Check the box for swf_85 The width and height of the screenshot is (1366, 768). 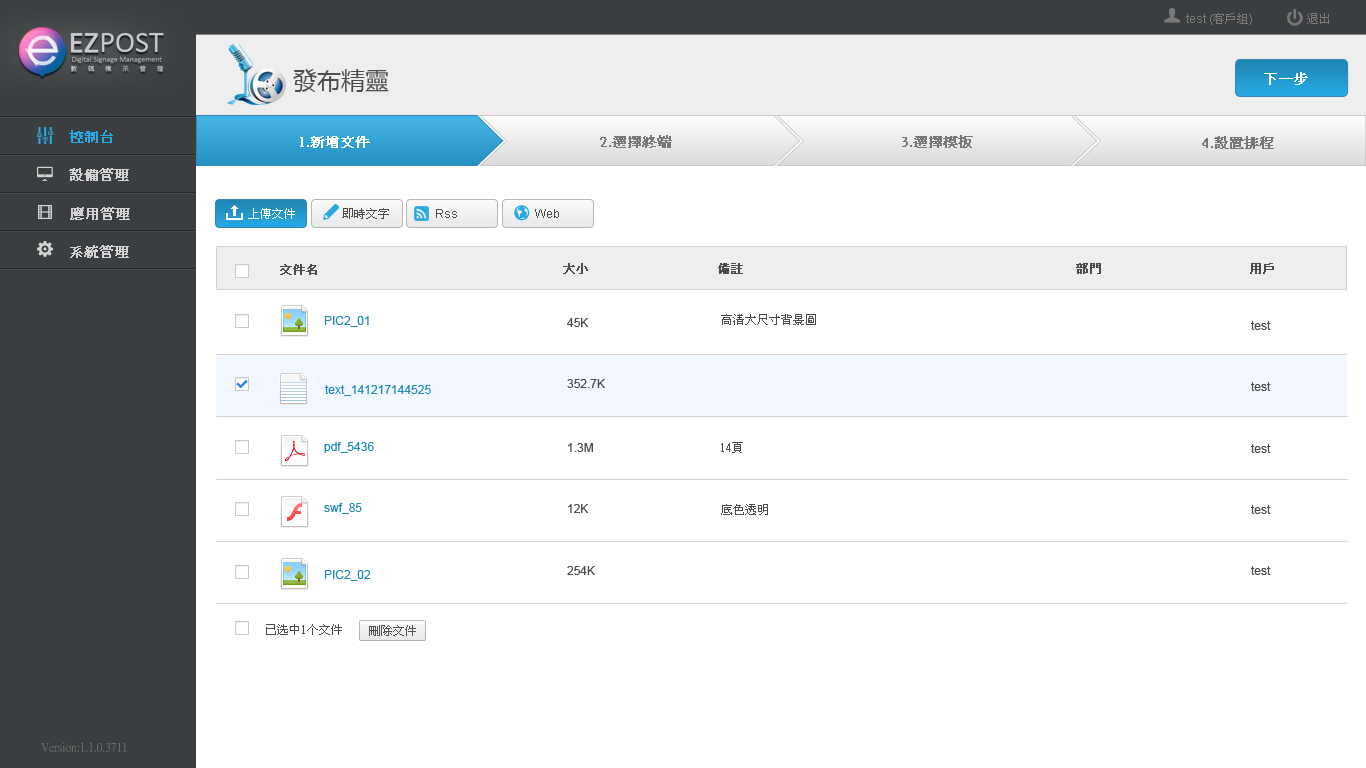coord(242,509)
